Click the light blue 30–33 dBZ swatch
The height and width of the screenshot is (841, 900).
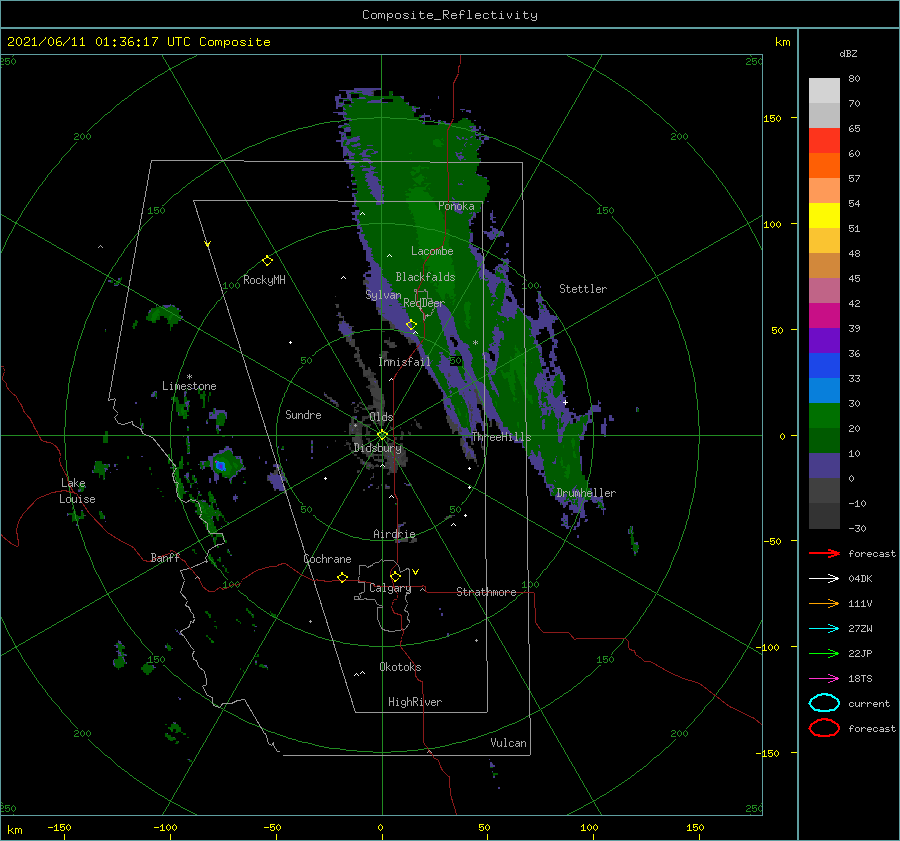coord(824,391)
